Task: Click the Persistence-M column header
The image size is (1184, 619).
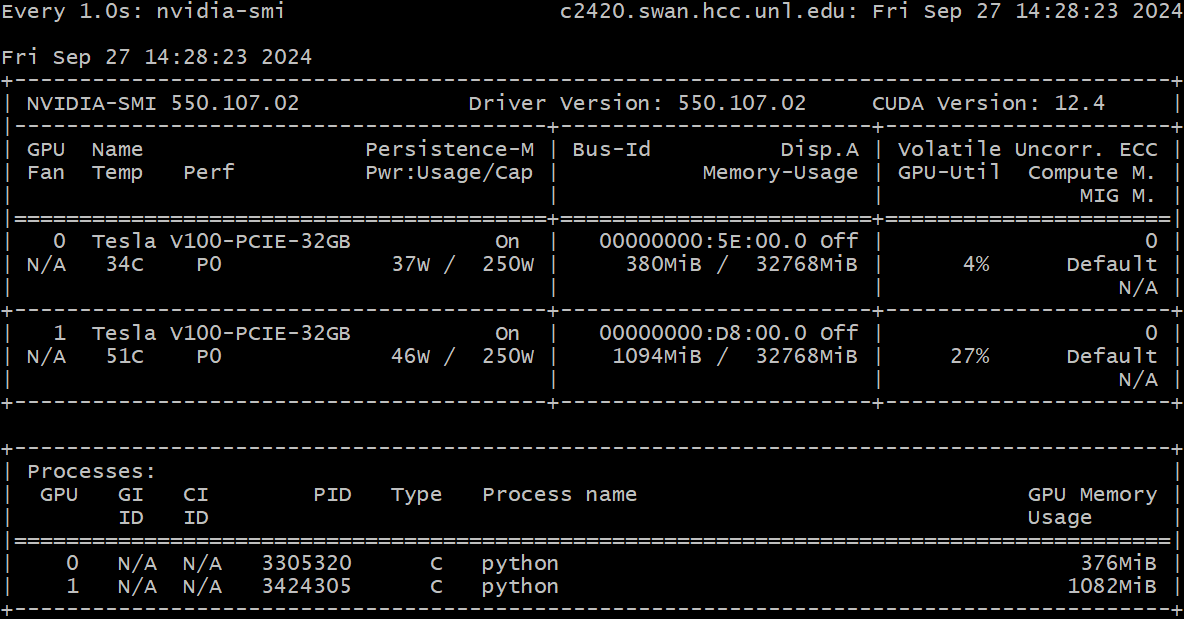Action: tap(449, 149)
